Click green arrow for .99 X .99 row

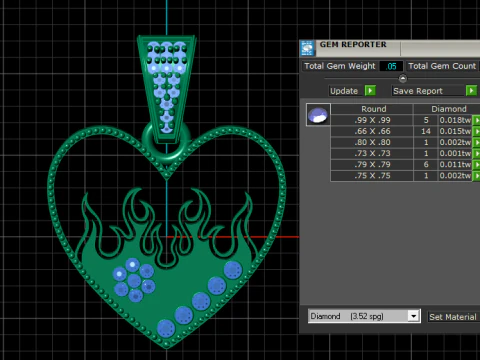[476, 120]
